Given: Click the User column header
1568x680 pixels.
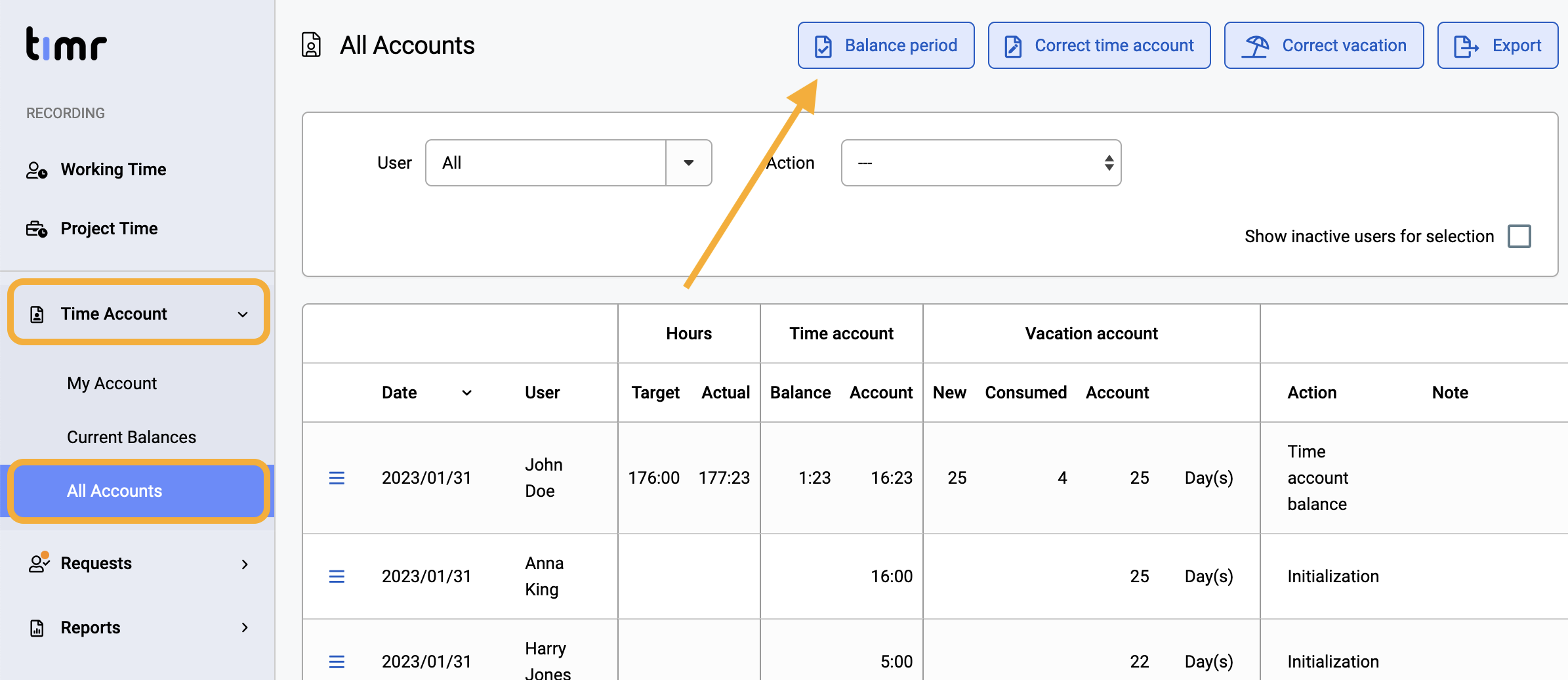Looking at the screenshot, I should point(543,393).
